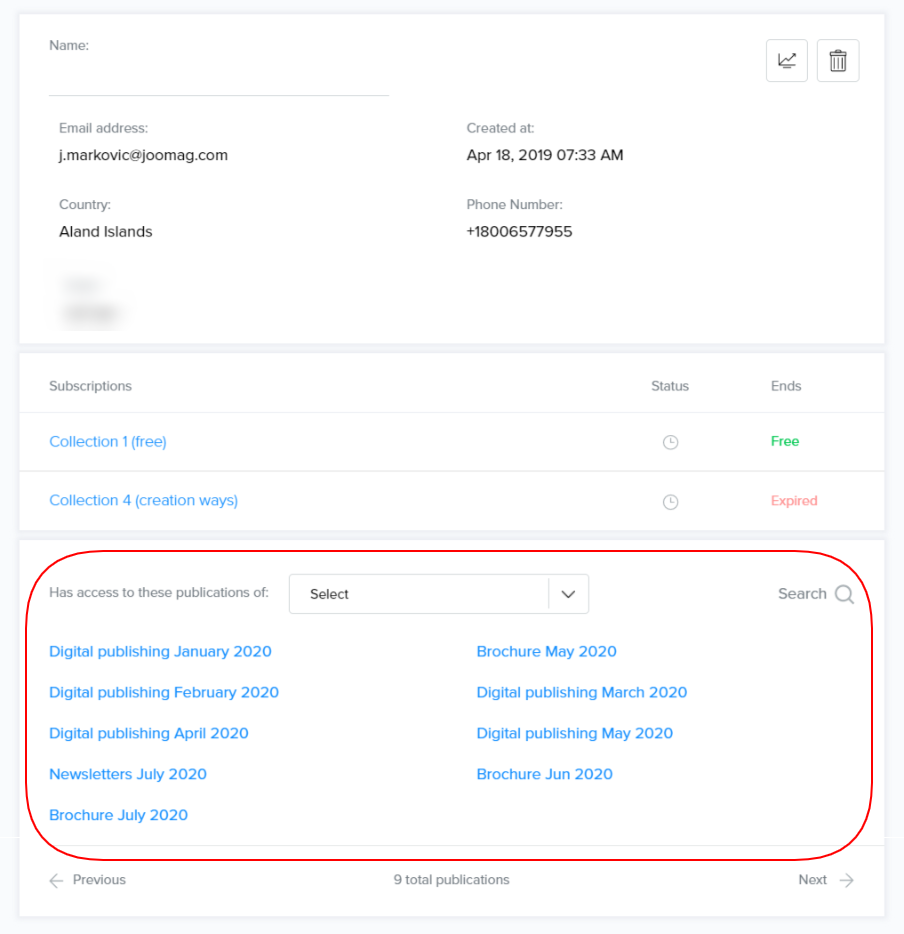Open the Select collection combo box
The image size is (904, 934).
420,594
